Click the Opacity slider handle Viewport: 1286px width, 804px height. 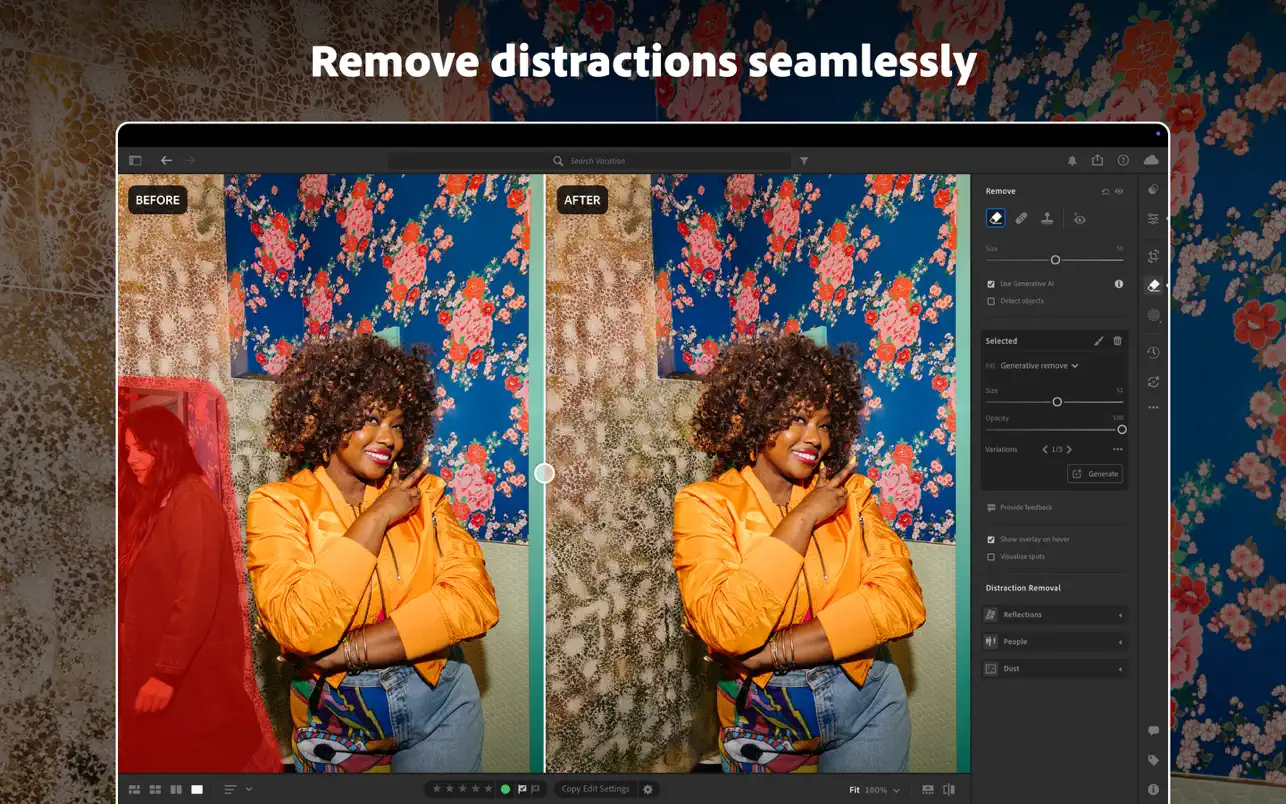[1122, 429]
